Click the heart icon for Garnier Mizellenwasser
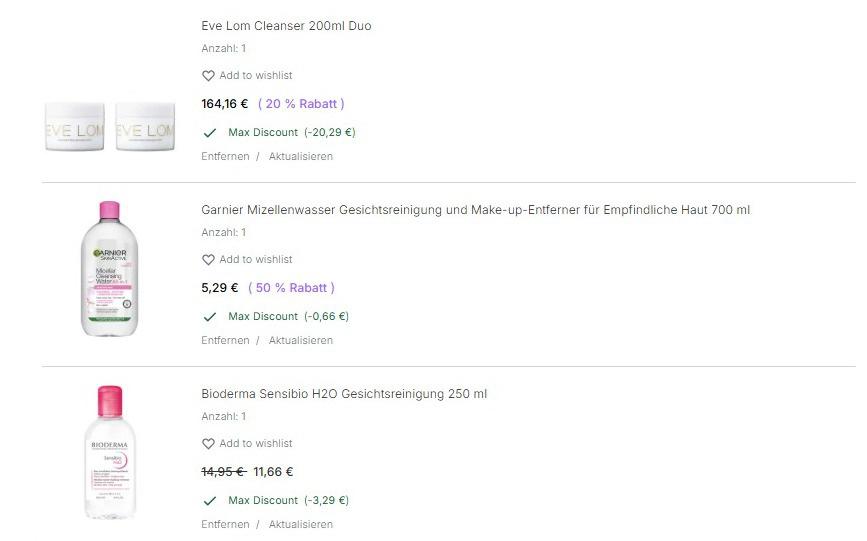 (208, 260)
